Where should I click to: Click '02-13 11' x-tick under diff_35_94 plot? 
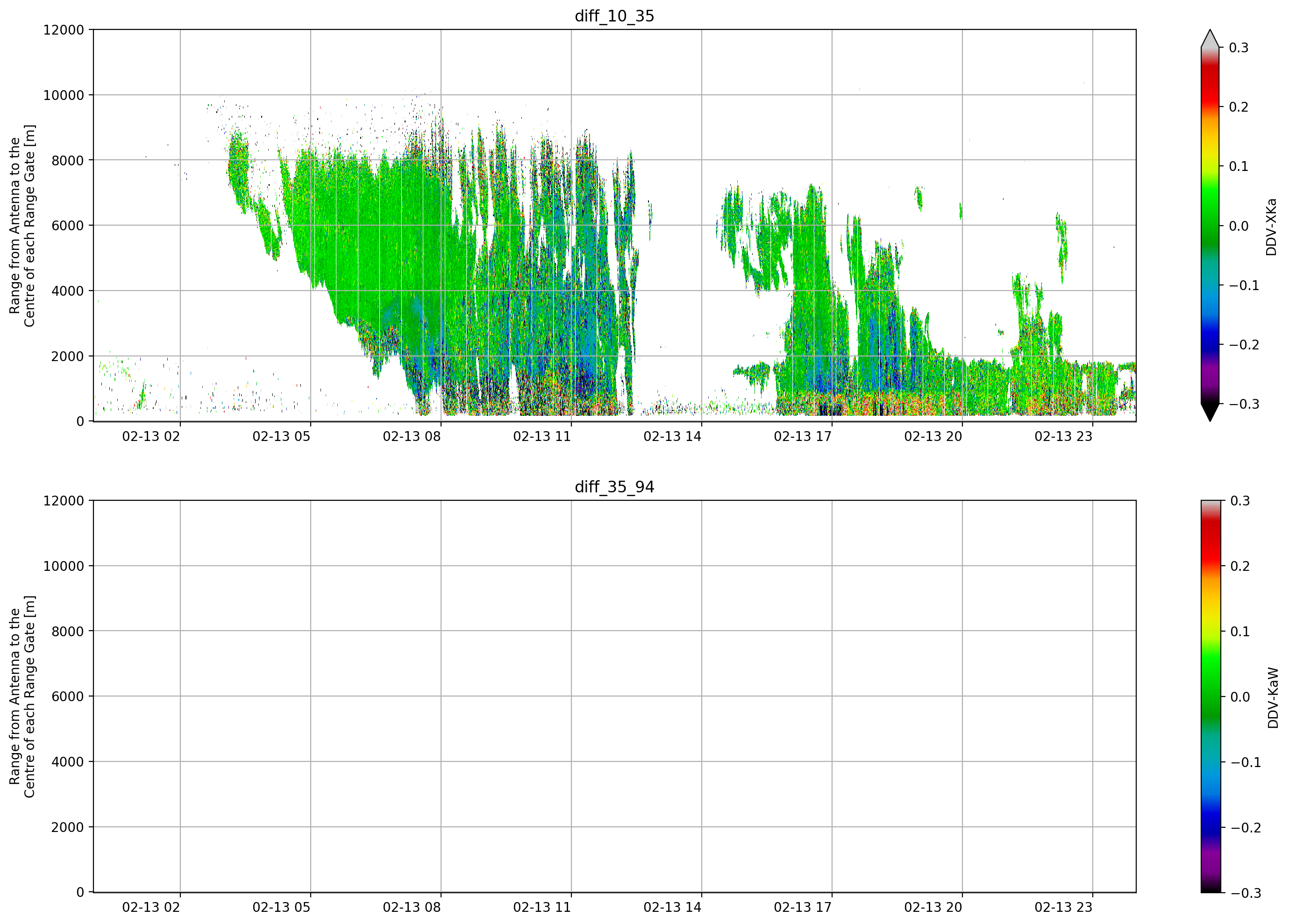point(542,908)
